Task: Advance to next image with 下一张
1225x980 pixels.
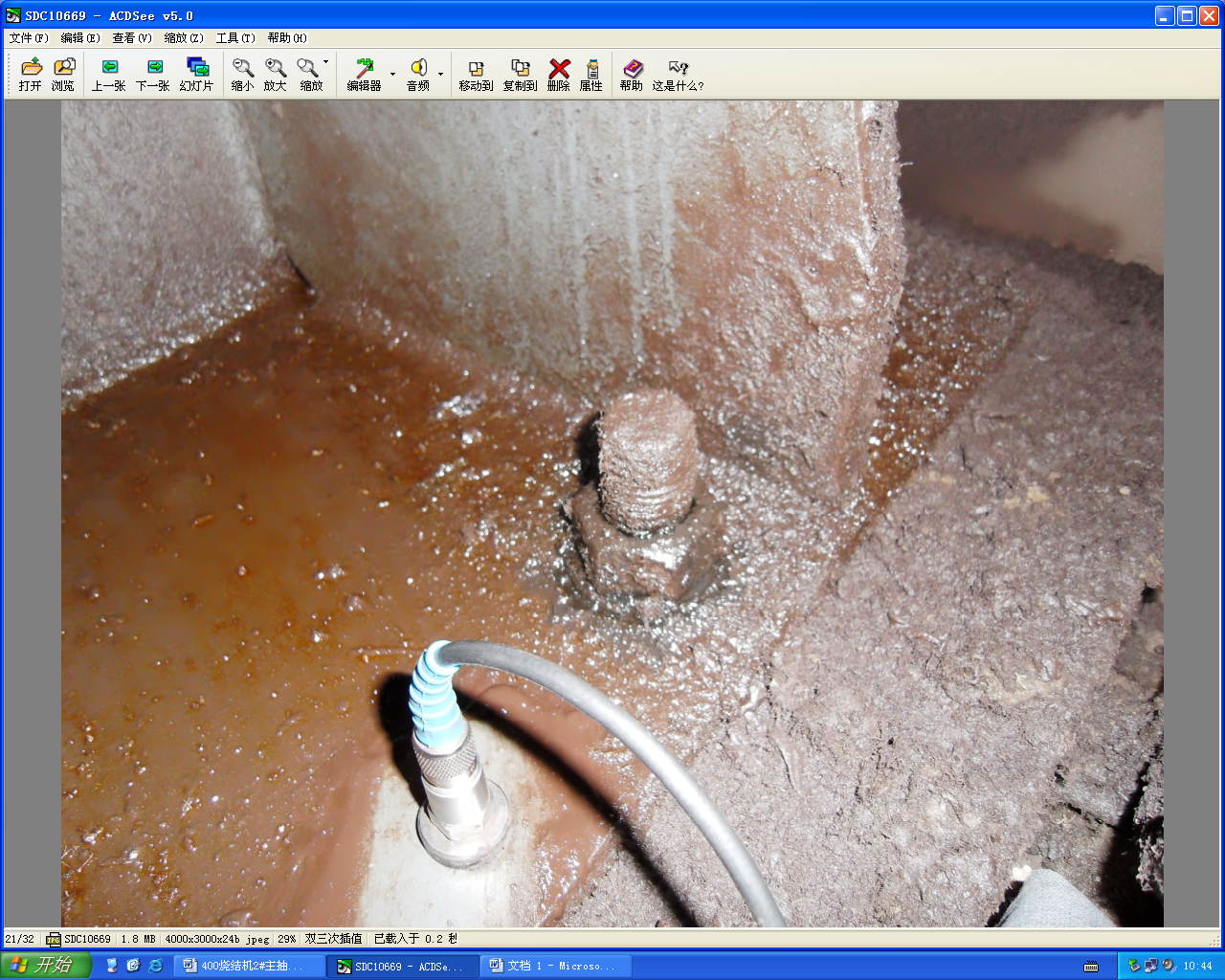Action: [153, 75]
